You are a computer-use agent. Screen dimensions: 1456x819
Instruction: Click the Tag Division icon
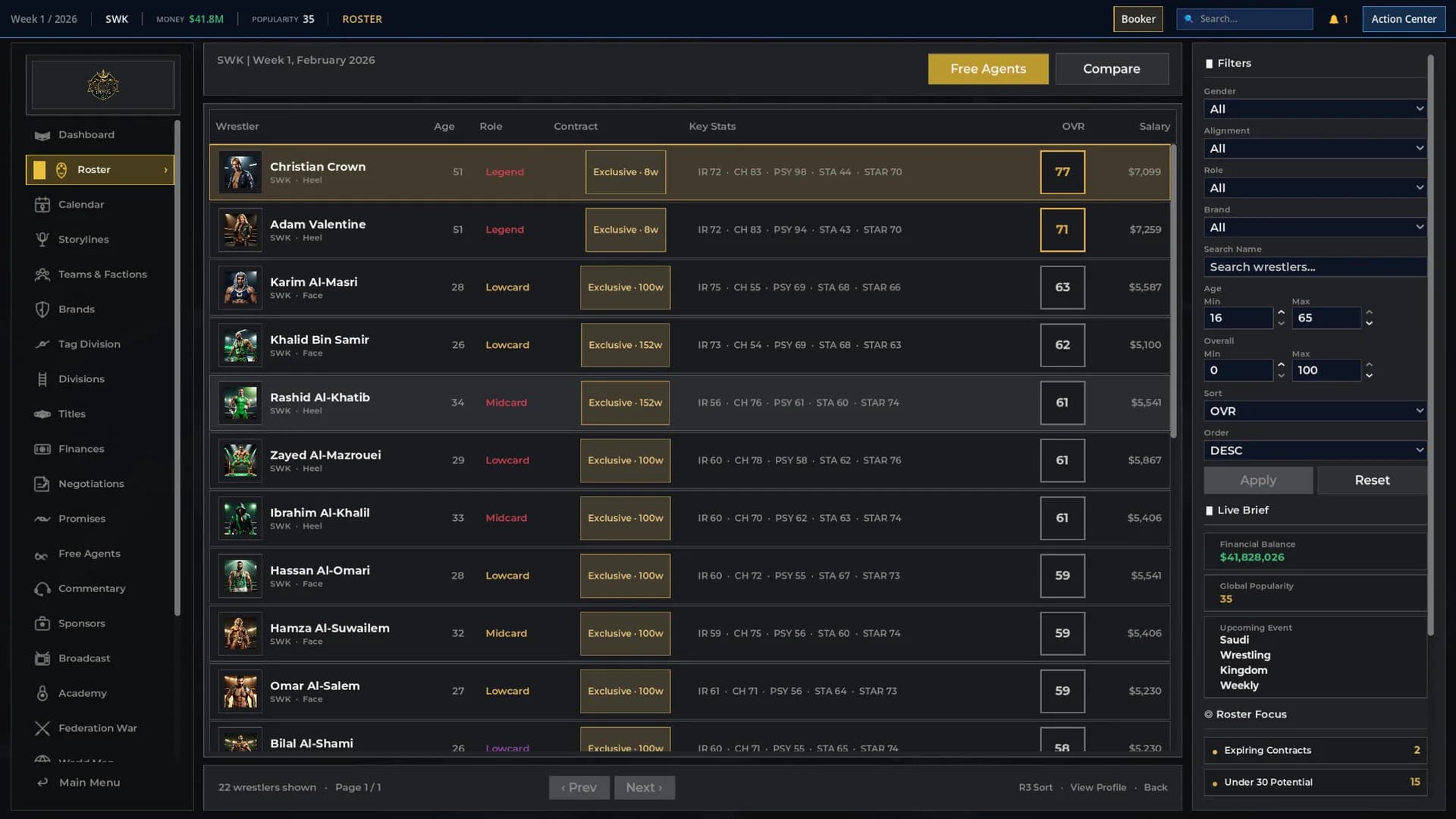[42, 344]
